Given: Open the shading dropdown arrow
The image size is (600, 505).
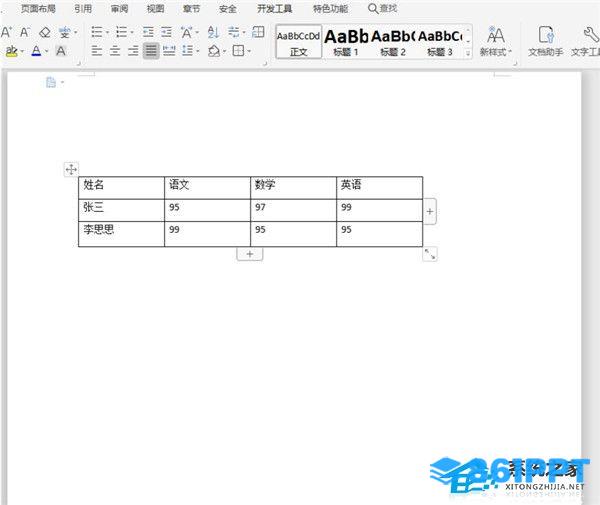Looking at the screenshot, I should [224, 51].
